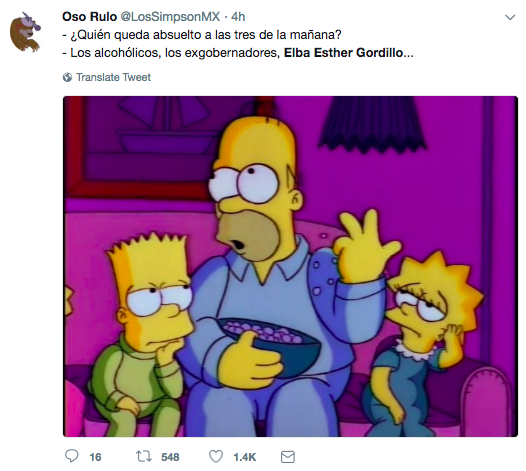Retweet this tweet via arrows icon
Screen dimensions: 526x471
tap(144, 457)
